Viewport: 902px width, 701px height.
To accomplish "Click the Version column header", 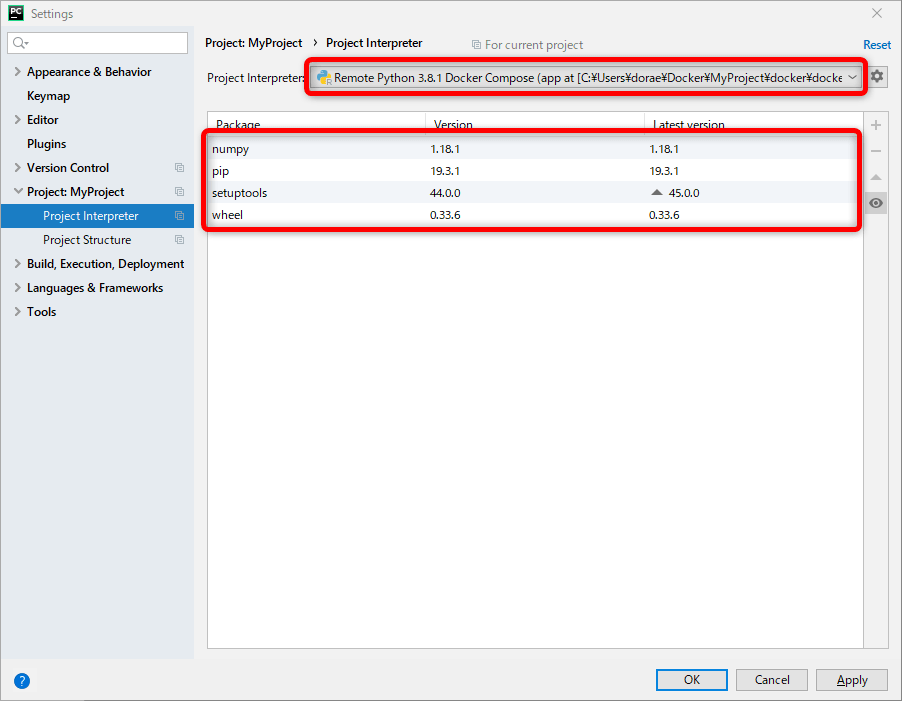I will coord(535,124).
